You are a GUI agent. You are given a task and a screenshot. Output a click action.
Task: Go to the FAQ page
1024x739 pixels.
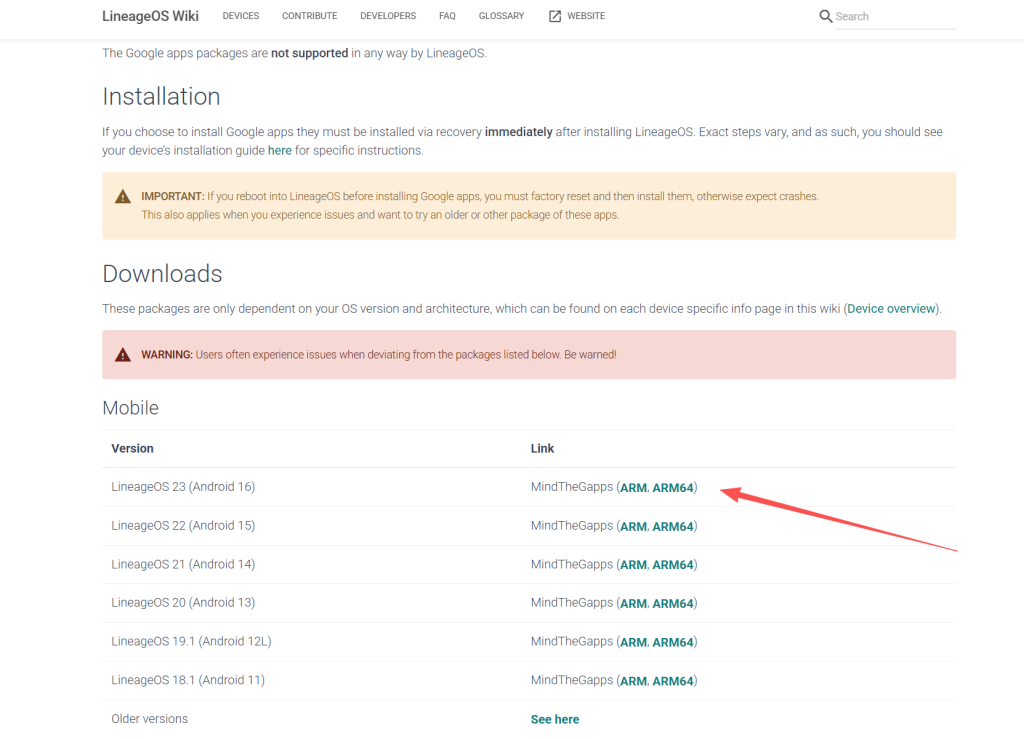coord(447,16)
